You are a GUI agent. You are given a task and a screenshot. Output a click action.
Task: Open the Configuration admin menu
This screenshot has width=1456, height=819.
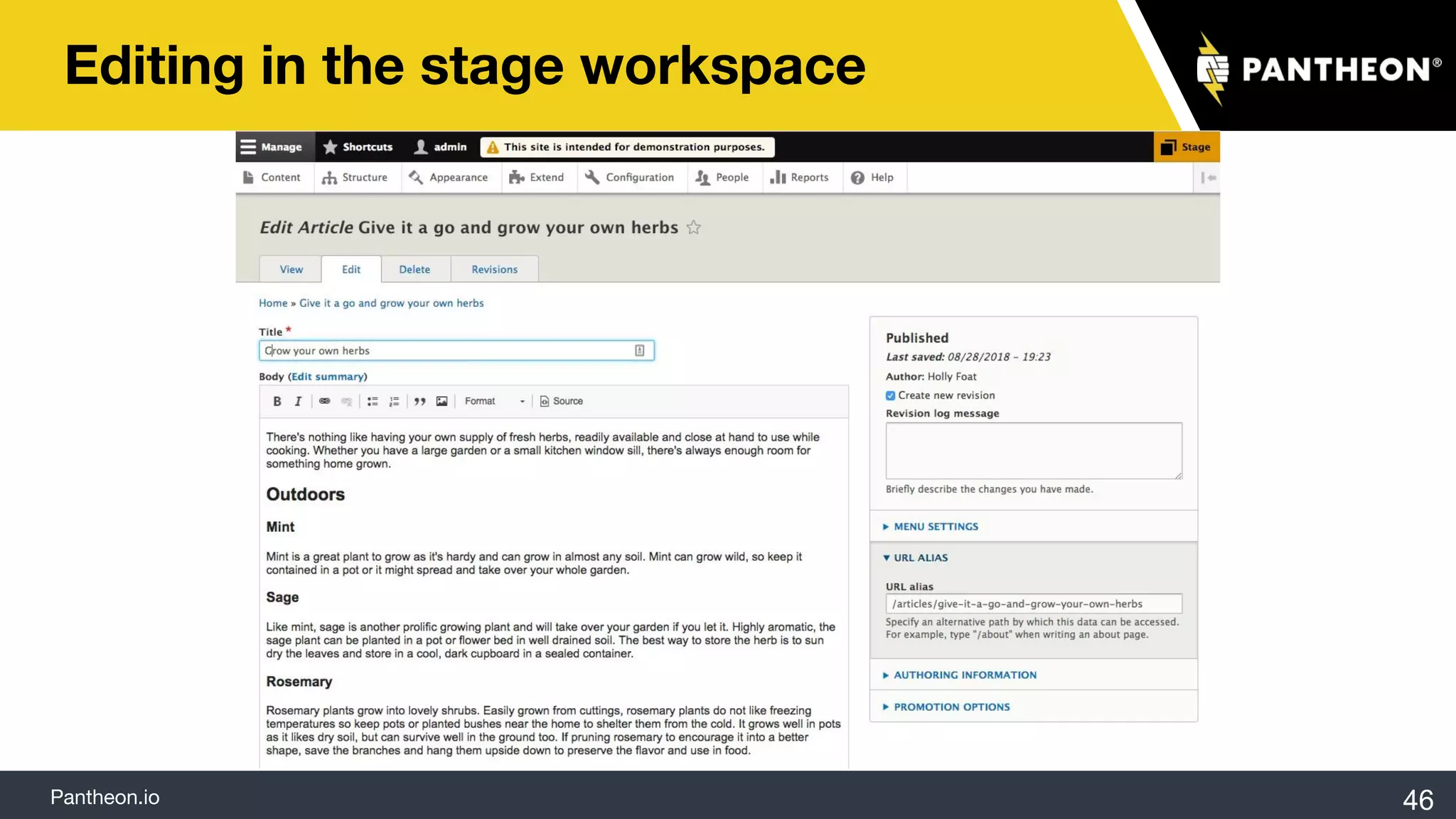pyautogui.click(x=630, y=177)
